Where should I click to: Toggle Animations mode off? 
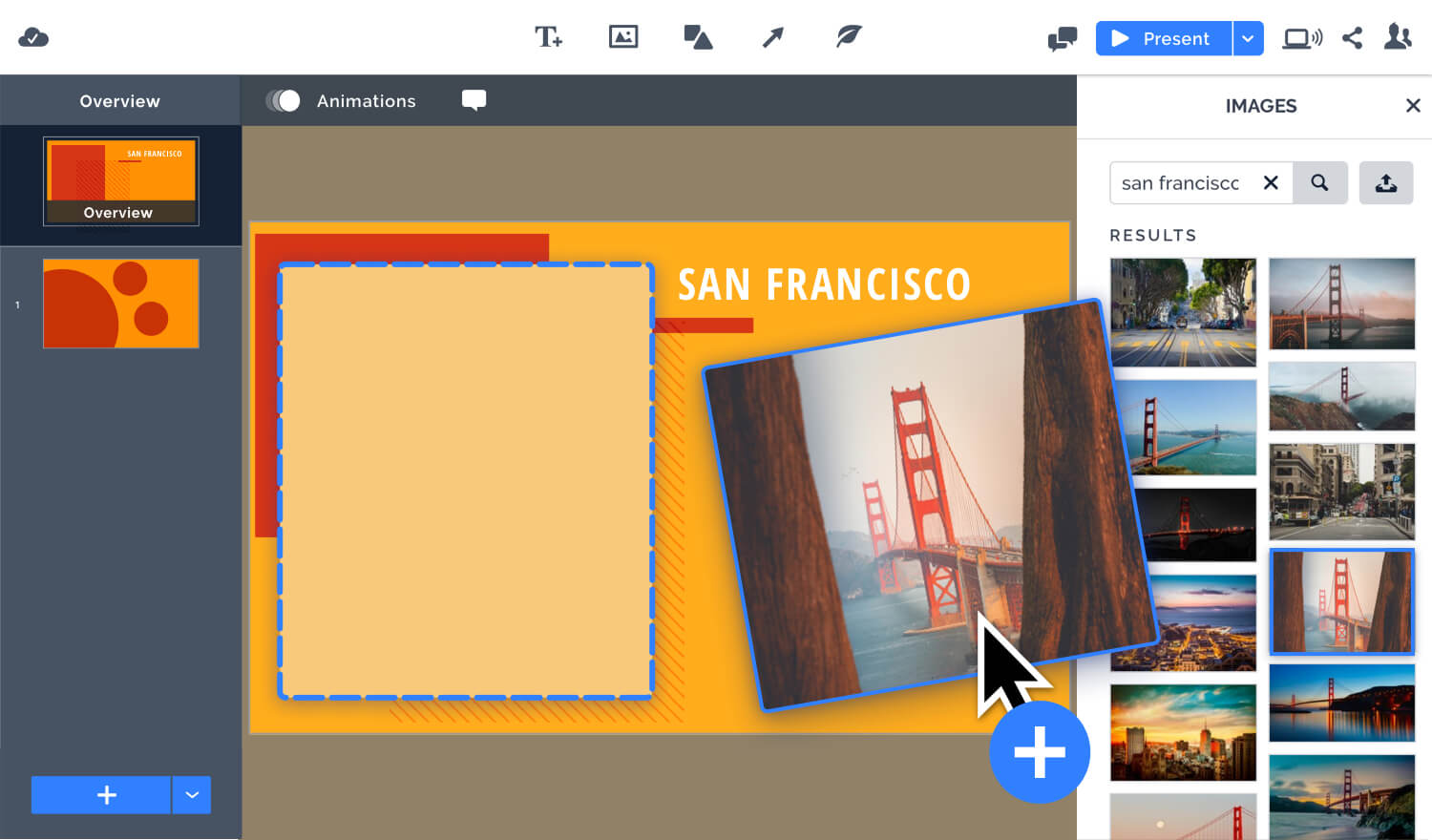[283, 100]
